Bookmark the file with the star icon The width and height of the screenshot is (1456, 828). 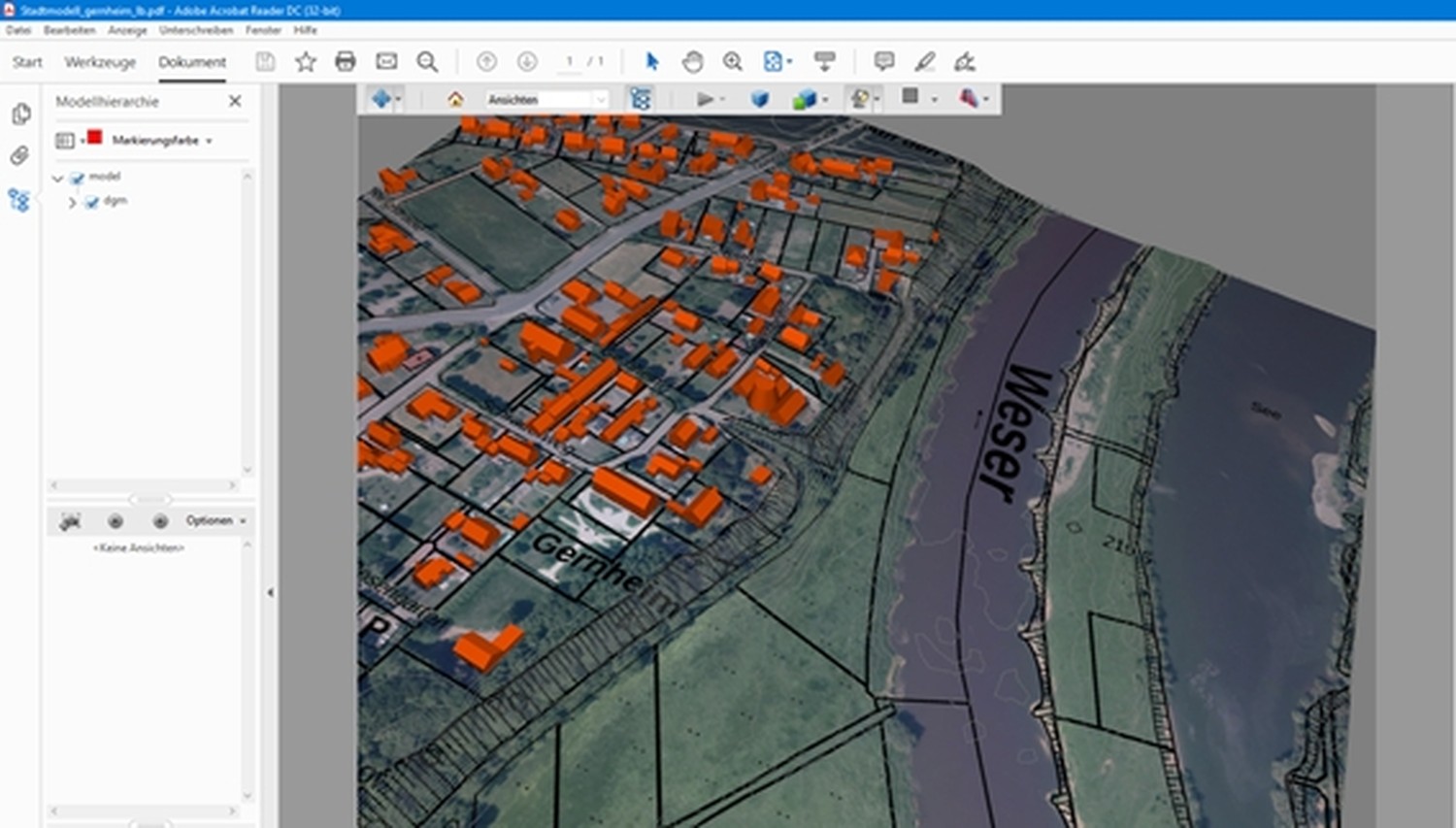tap(306, 62)
